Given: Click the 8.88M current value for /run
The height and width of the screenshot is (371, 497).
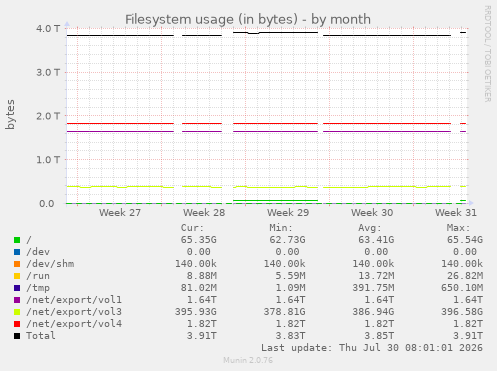Looking at the screenshot, I should [202, 276].
